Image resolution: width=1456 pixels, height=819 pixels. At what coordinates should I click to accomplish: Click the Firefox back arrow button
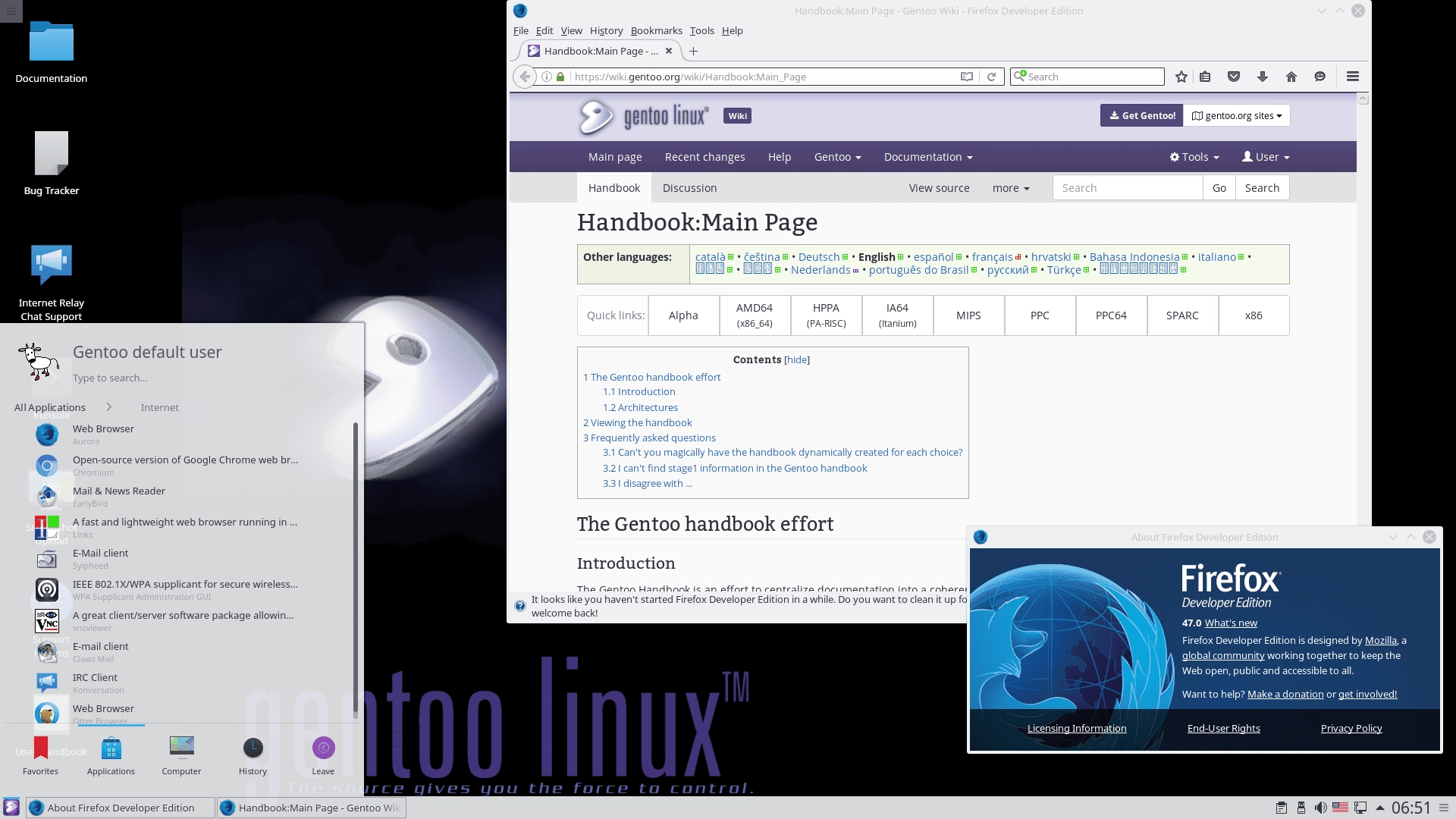(525, 77)
